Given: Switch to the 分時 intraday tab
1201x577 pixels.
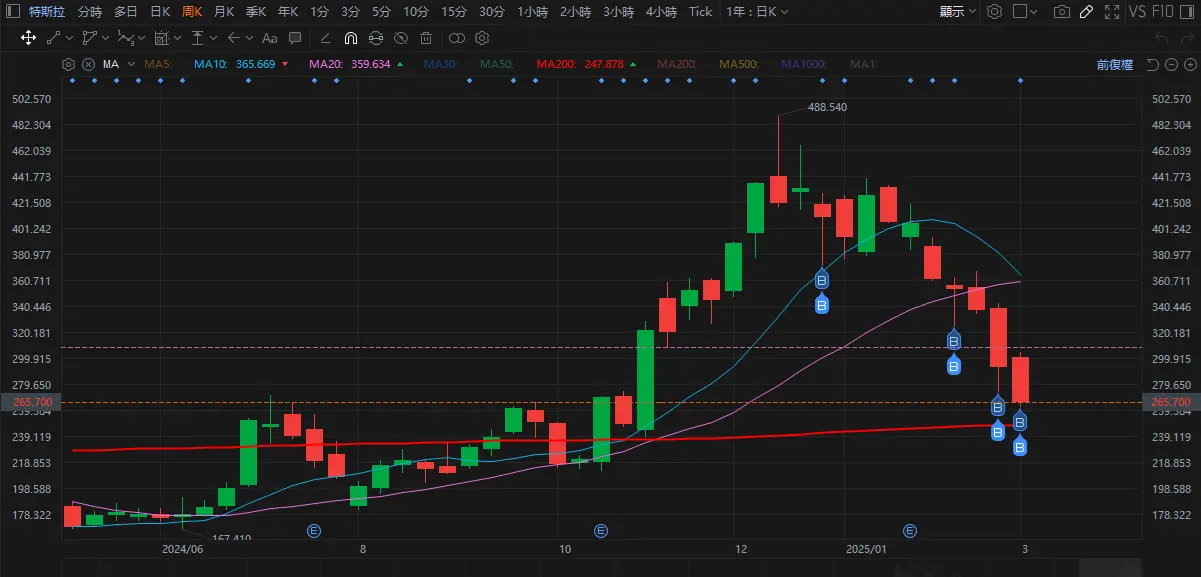Looking at the screenshot, I should [92, 11].
